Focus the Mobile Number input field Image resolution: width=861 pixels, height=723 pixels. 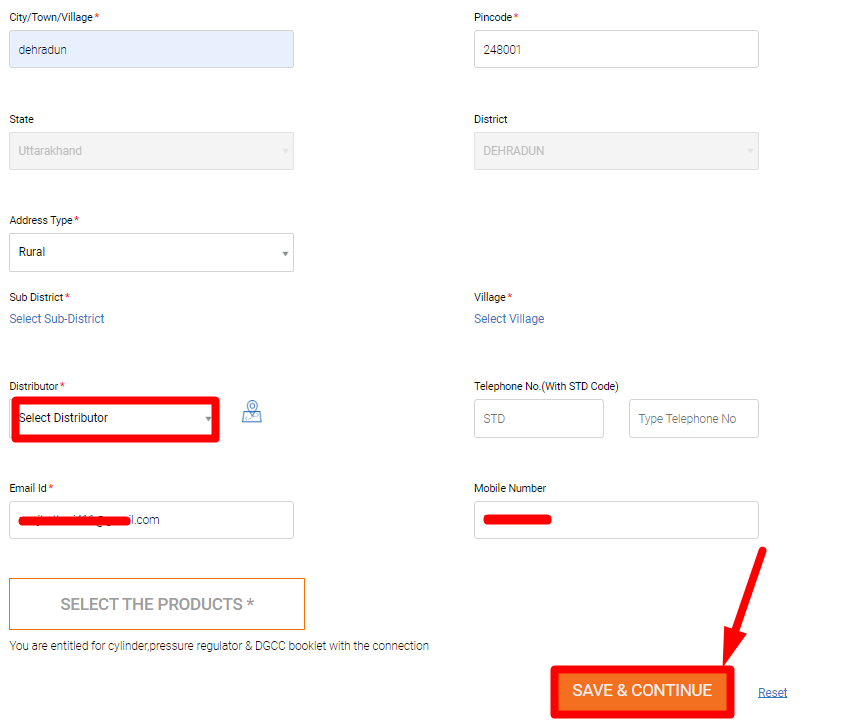(615, 520)
